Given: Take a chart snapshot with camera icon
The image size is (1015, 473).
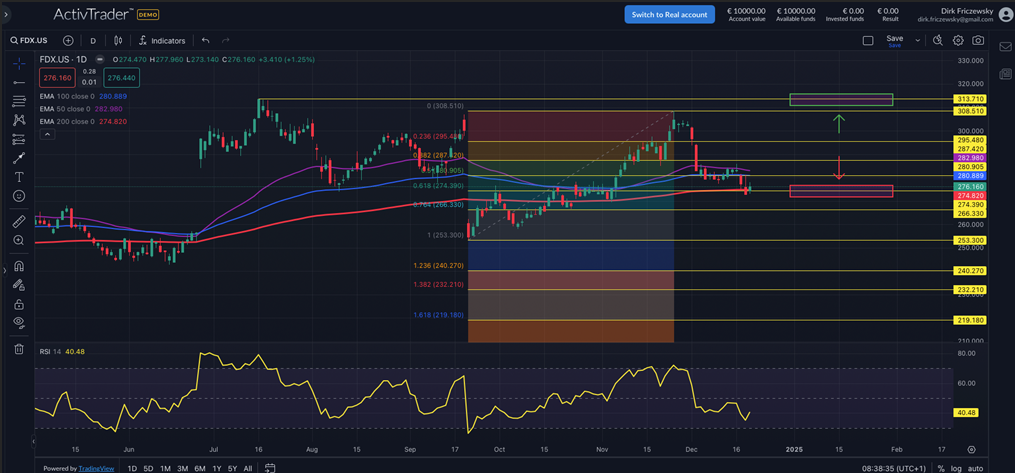Looking at the screenshot, I should click(x=978, y=41).
